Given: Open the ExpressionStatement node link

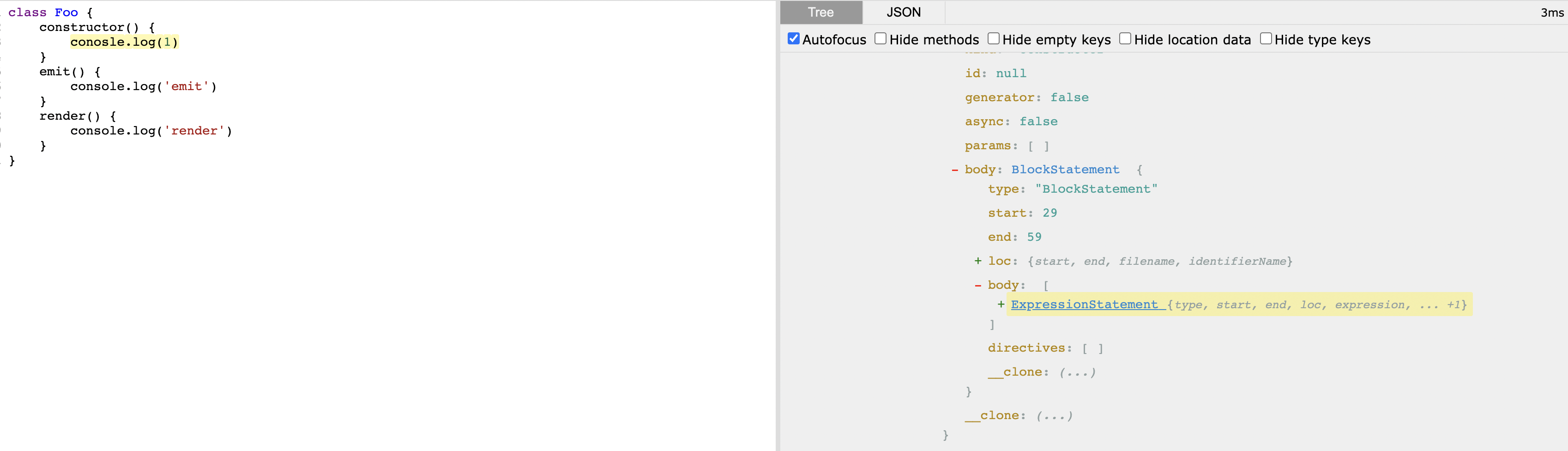Looking at the screenshot, I should click(1084, 304).
